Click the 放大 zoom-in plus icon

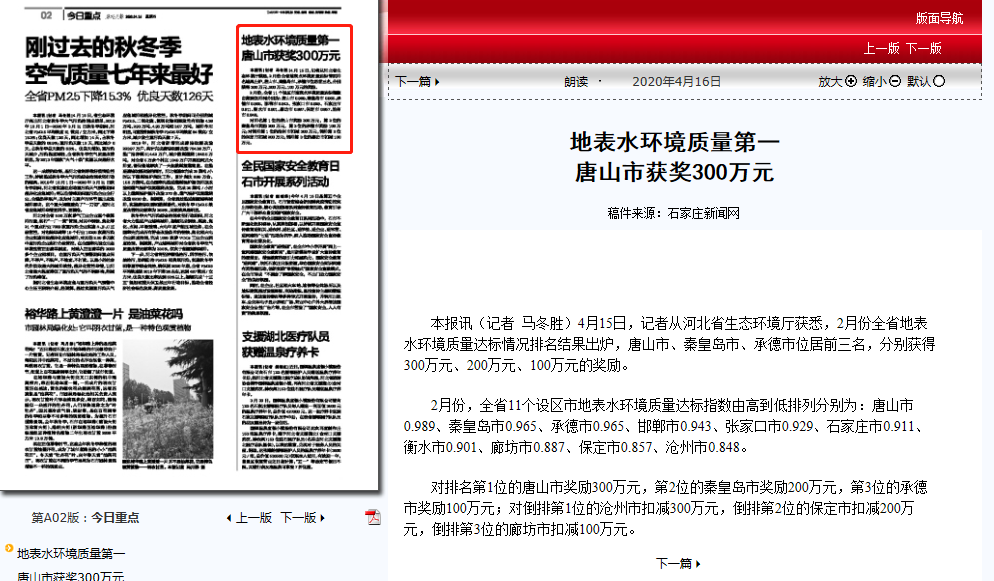point(851,82)
